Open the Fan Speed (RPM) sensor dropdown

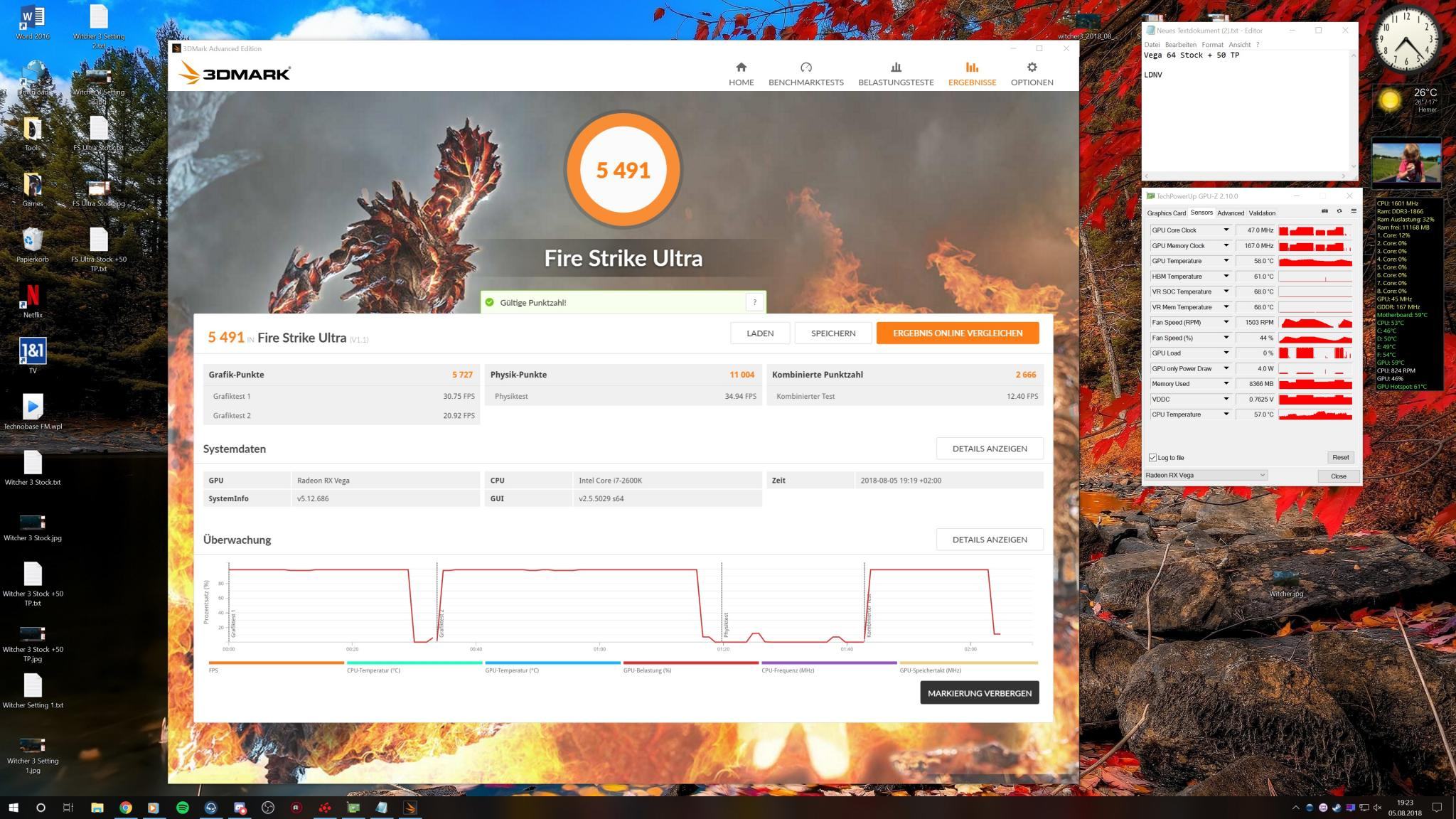tap(1226, 322)
